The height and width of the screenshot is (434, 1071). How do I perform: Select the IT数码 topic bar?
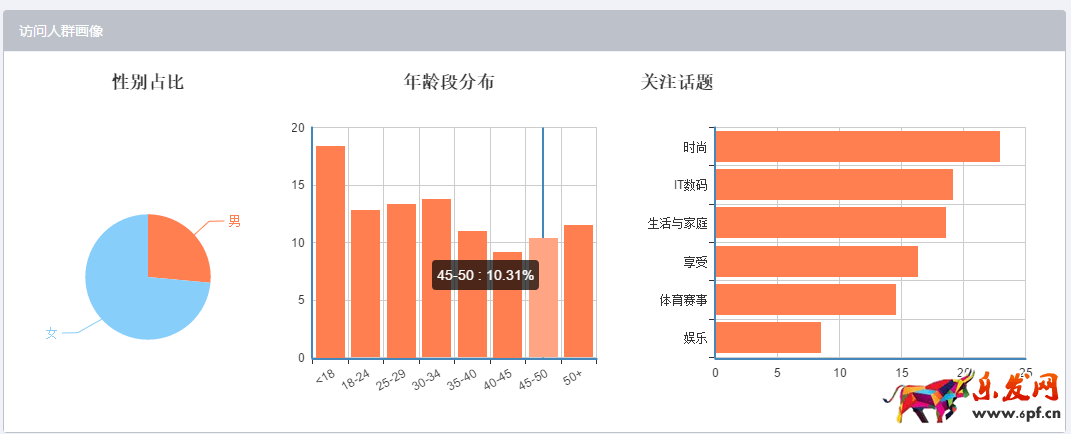coord(834,184)
